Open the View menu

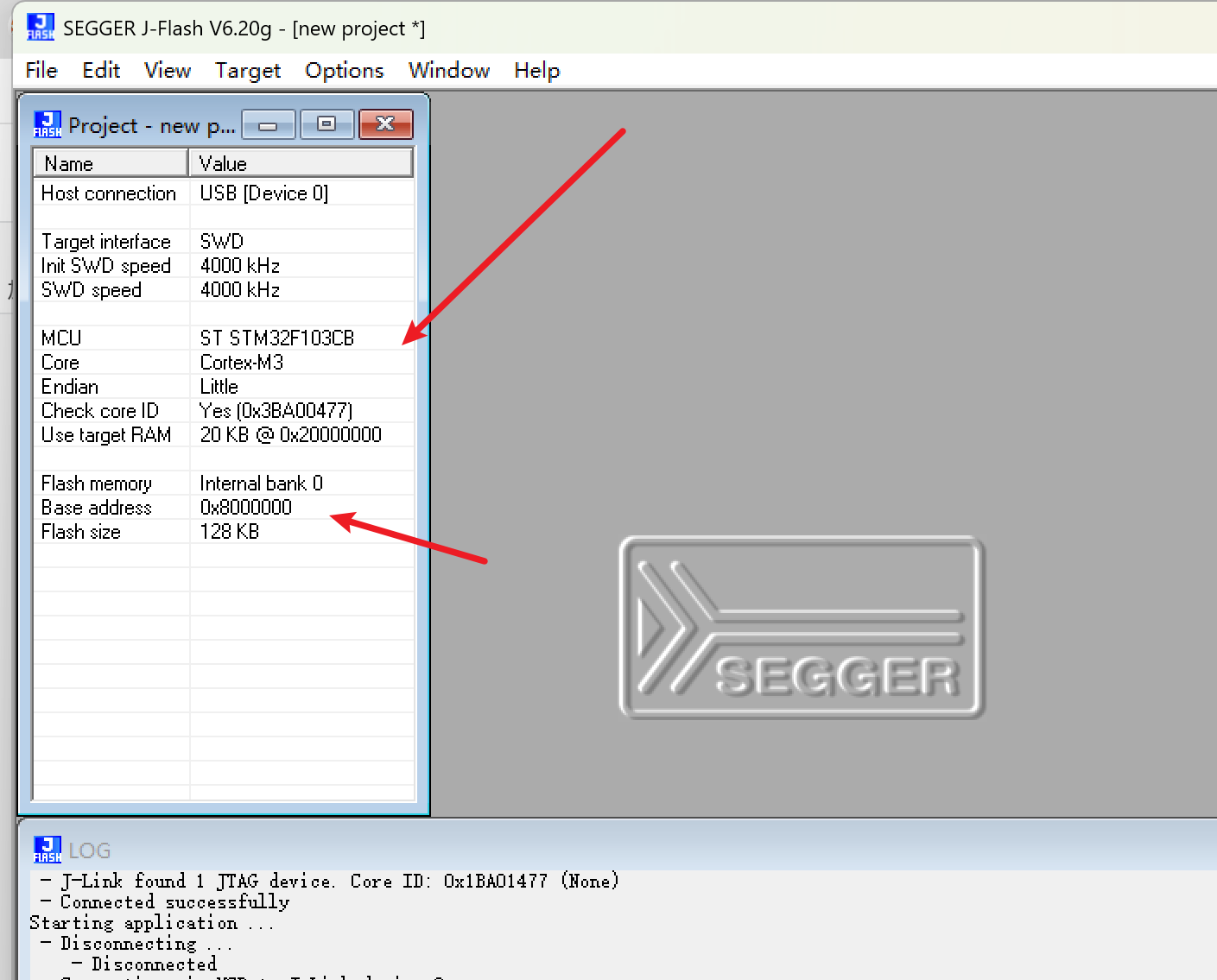point(168,70)
